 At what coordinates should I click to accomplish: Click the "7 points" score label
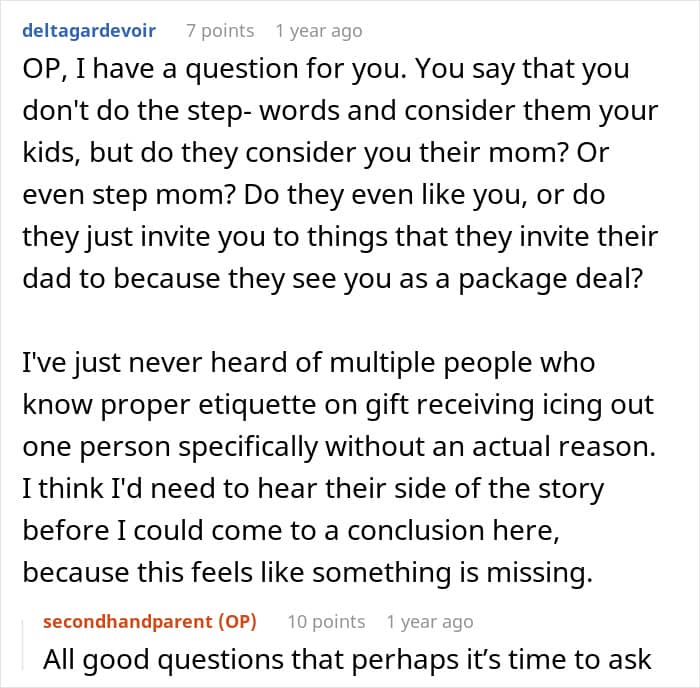[220, 31]
